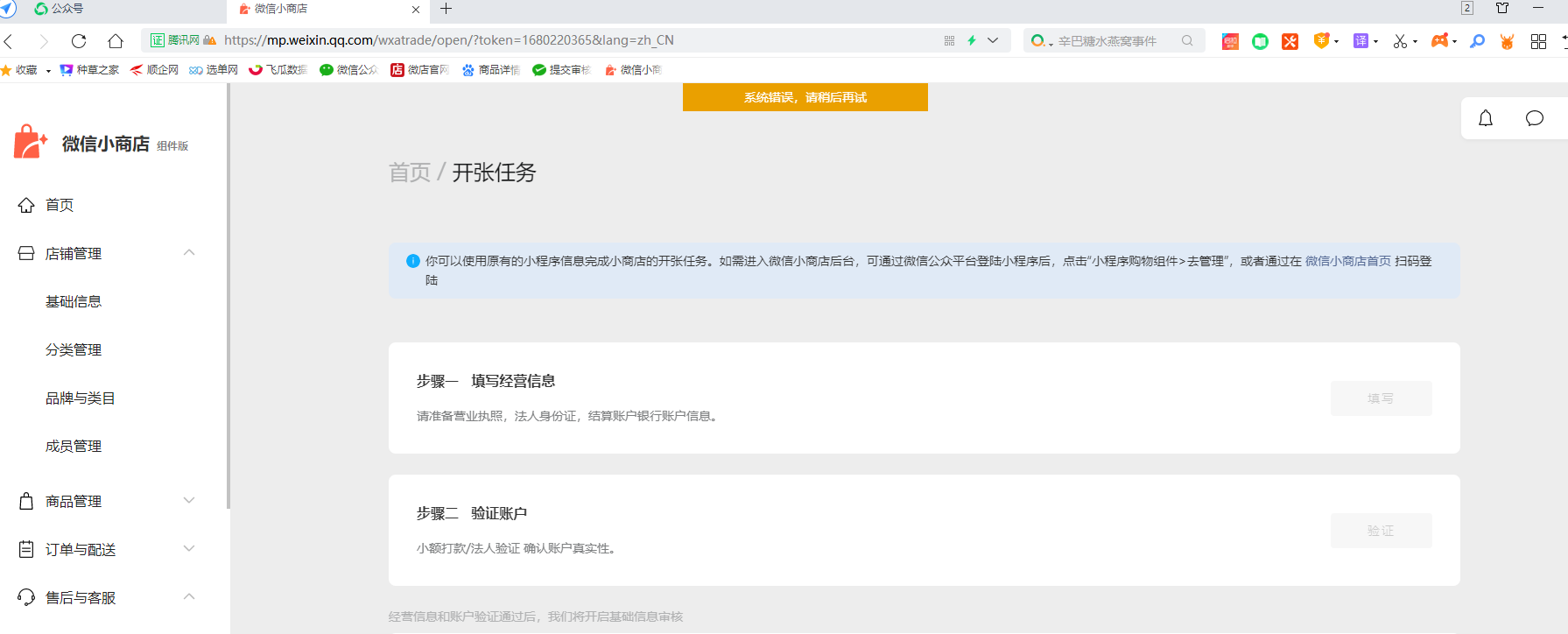Open dropdown arrow beside yuan shield icon
The height and width of the screenshot is (634, 1568).
[1336, 42]
